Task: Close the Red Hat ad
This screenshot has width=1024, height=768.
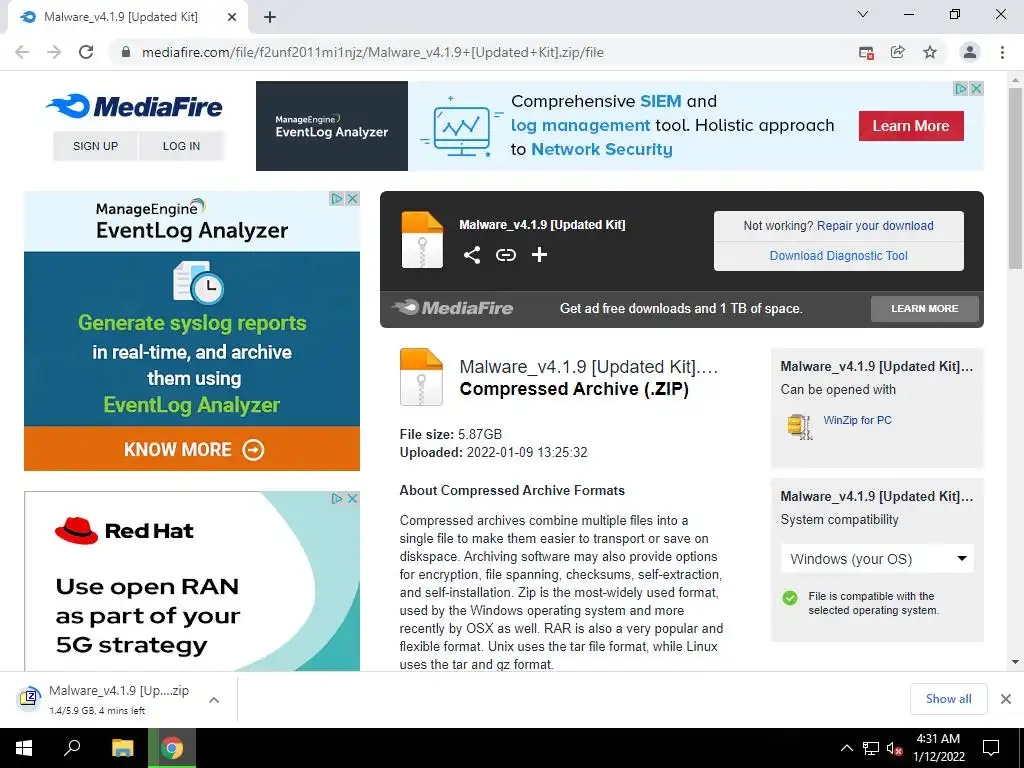Action: point(353,498)
